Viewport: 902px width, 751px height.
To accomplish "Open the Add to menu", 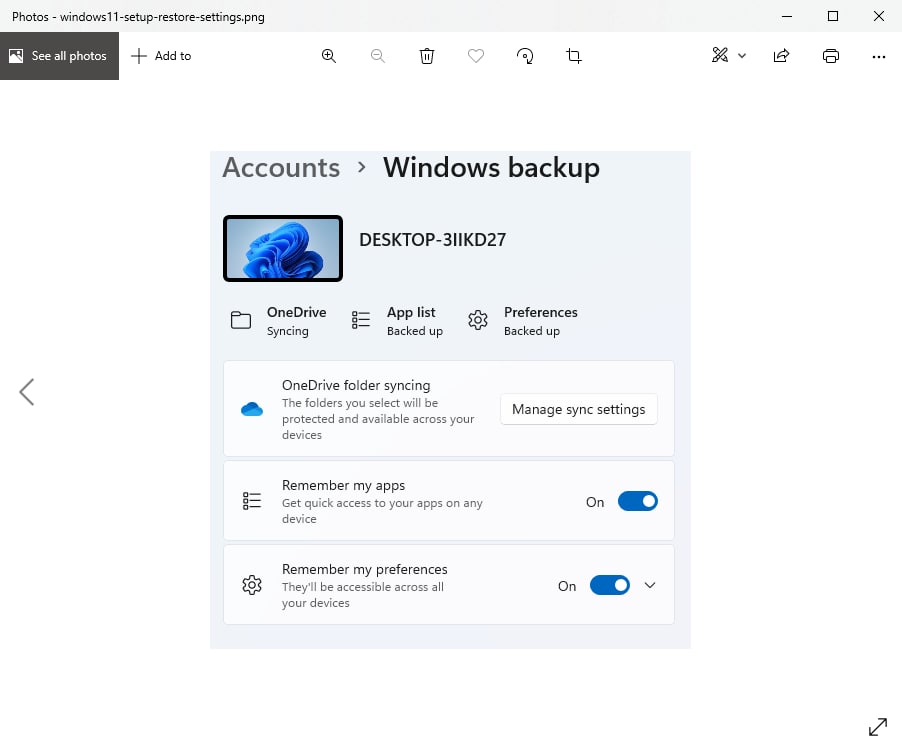I will [x=161, y=56].
